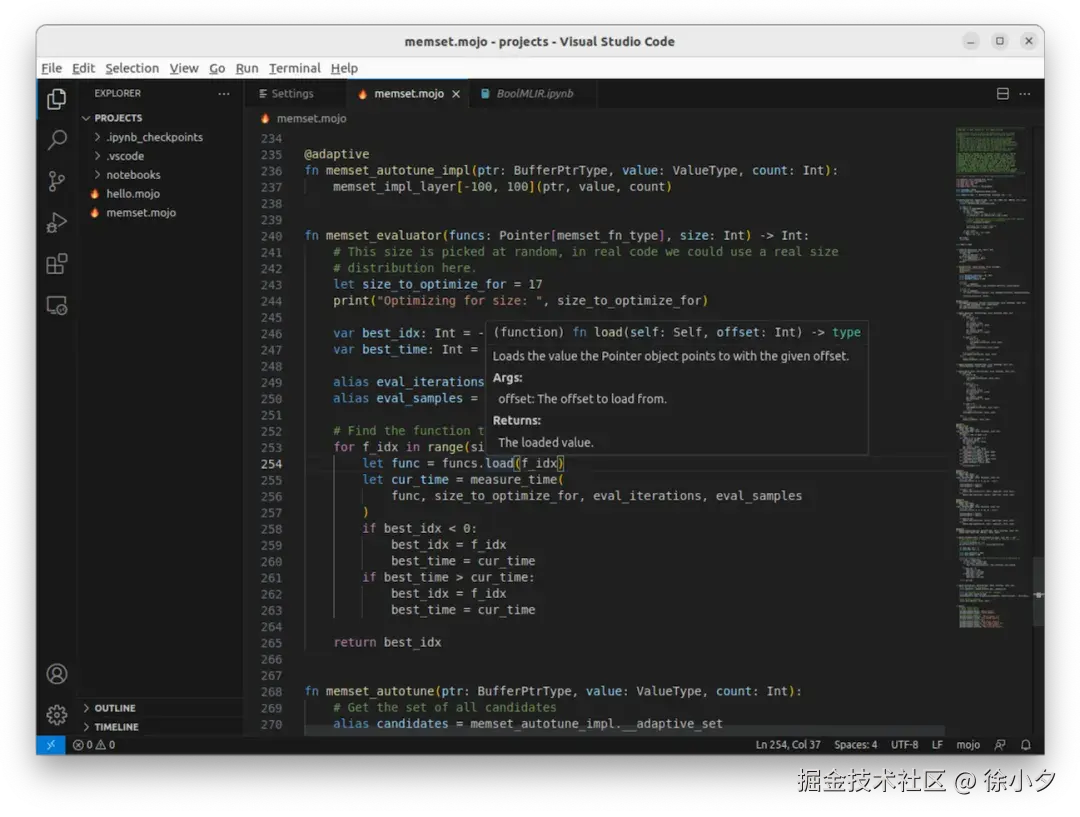This screenshot has width=1080, height=817.
Task: Click the Settings tab icon
Action: tap(263, 94)
